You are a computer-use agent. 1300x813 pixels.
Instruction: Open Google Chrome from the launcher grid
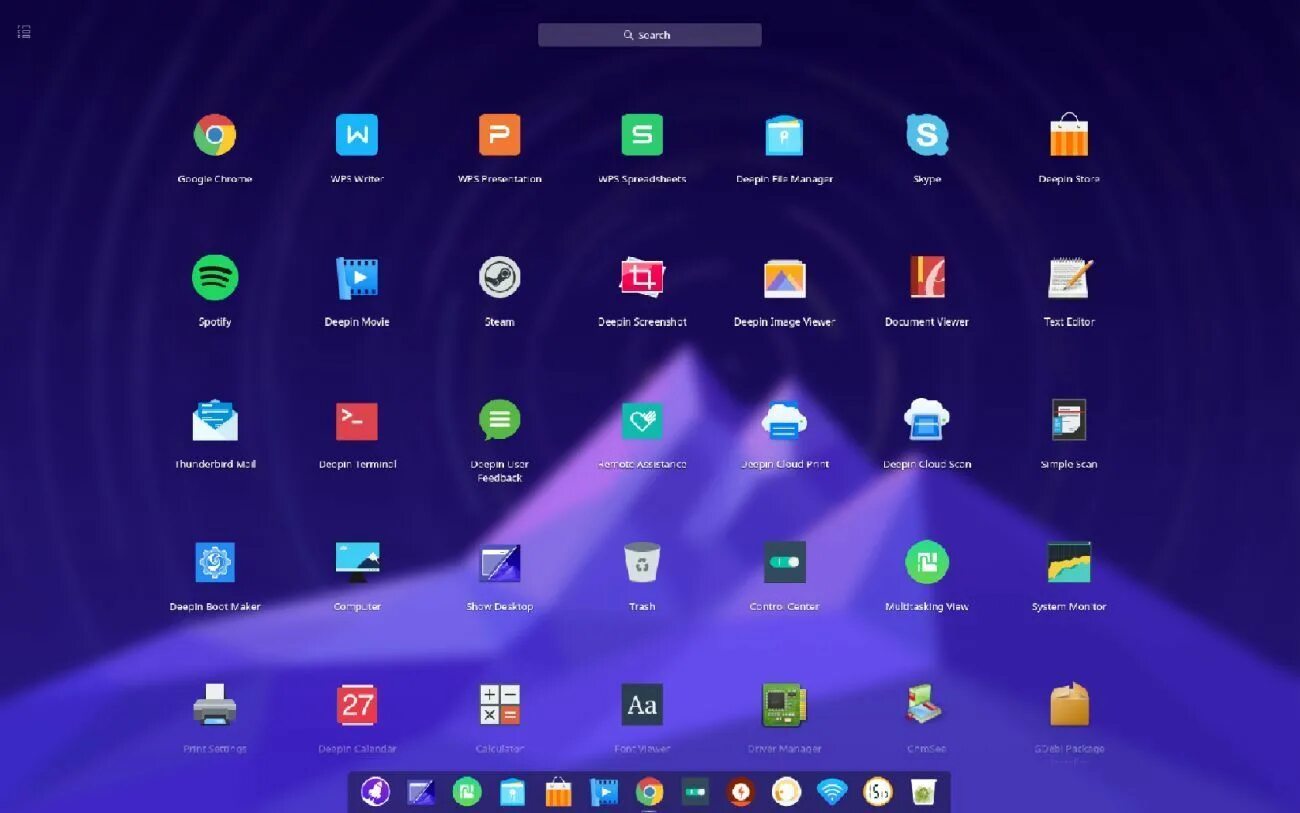pos(214,135)
